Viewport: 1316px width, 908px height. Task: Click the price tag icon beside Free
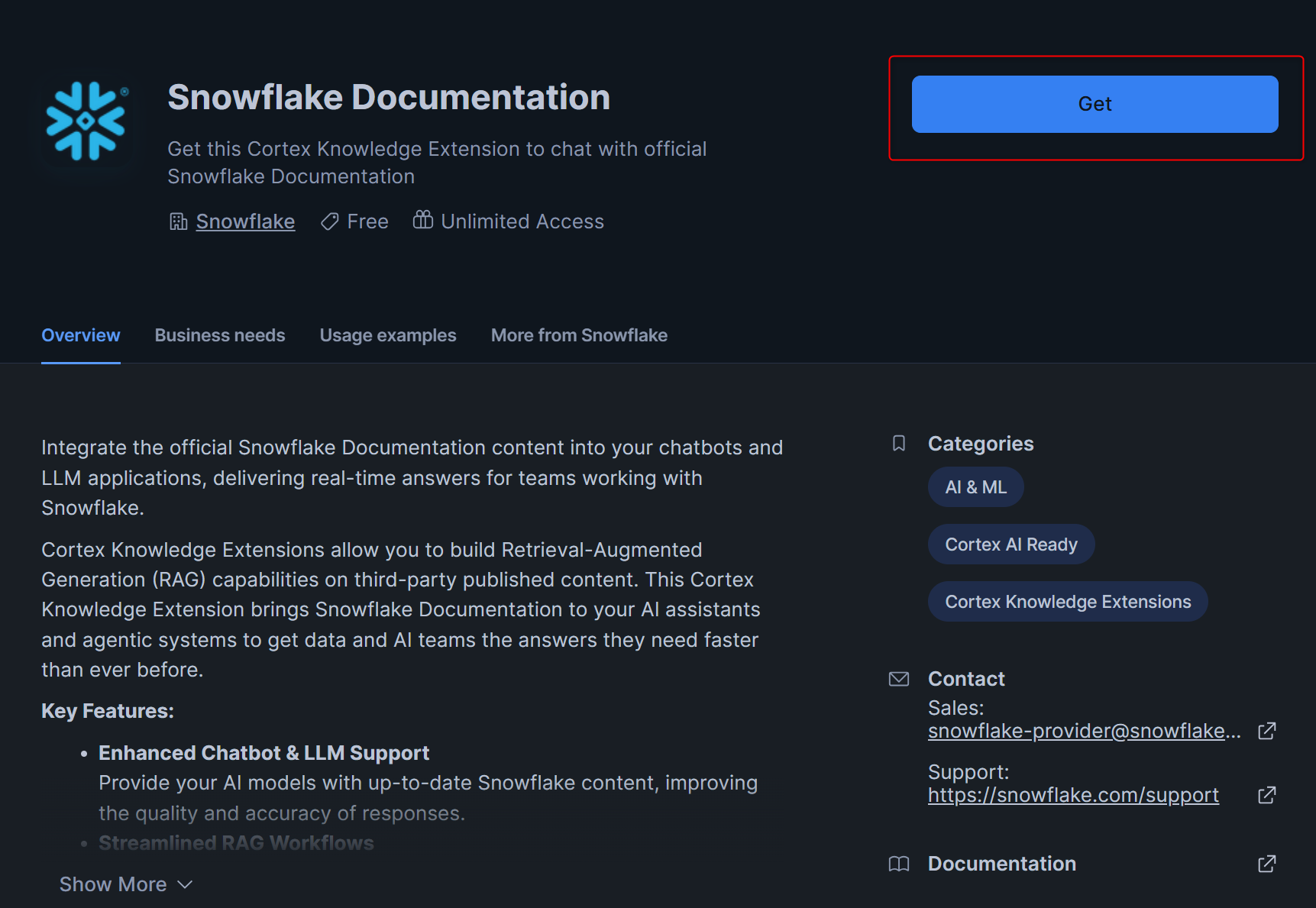tap(330, 221)
